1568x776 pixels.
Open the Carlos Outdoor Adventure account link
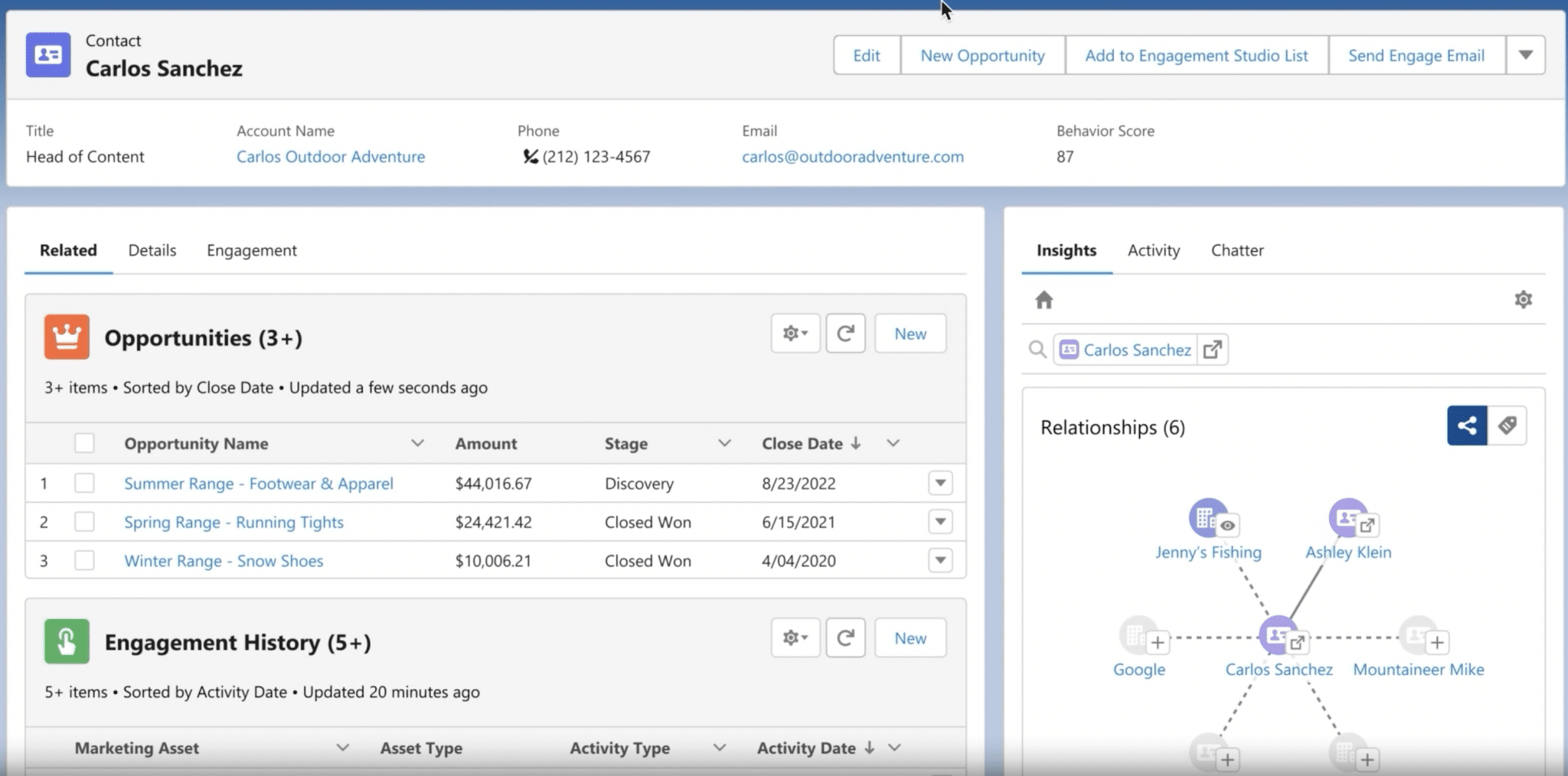331,156
